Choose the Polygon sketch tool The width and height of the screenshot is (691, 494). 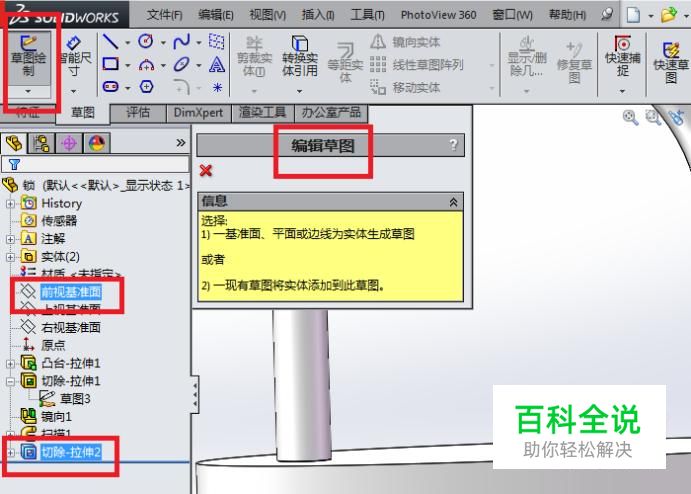tap(146, 87)
